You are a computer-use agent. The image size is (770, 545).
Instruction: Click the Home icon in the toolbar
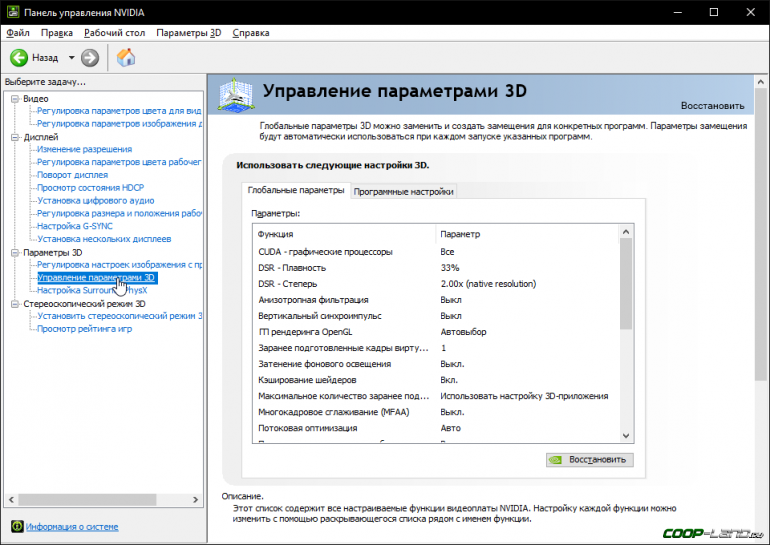126,58
